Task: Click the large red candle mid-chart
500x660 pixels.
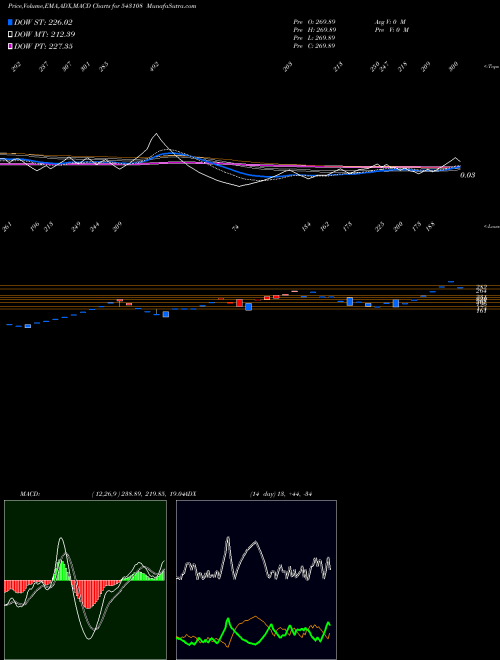Action: coord(239,303)
